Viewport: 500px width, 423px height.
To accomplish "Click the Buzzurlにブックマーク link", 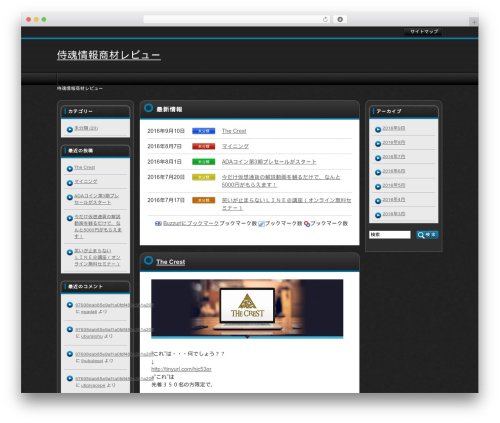I will click(191, 223).
